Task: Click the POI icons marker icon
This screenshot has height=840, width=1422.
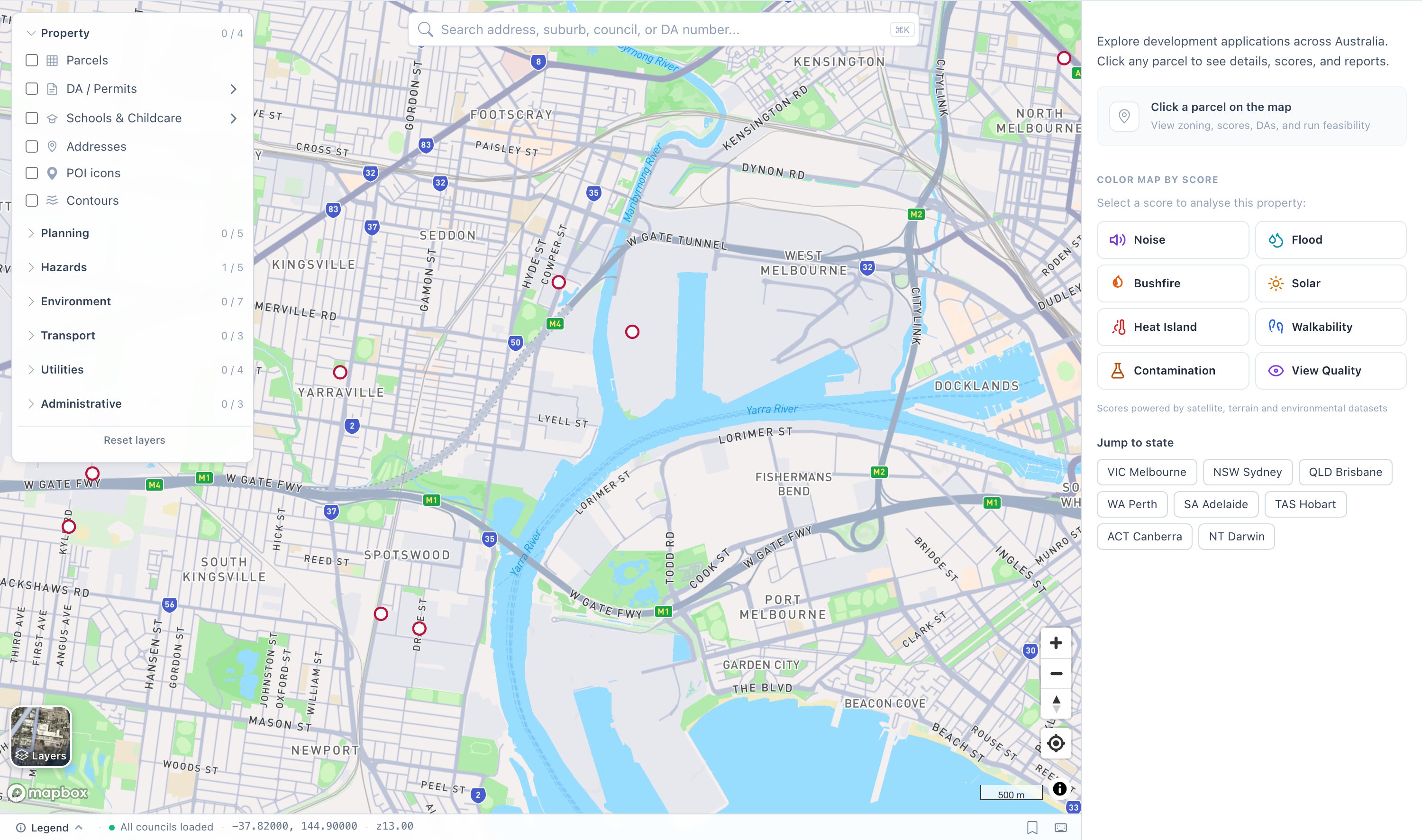Action: click(x=52, y=173)
